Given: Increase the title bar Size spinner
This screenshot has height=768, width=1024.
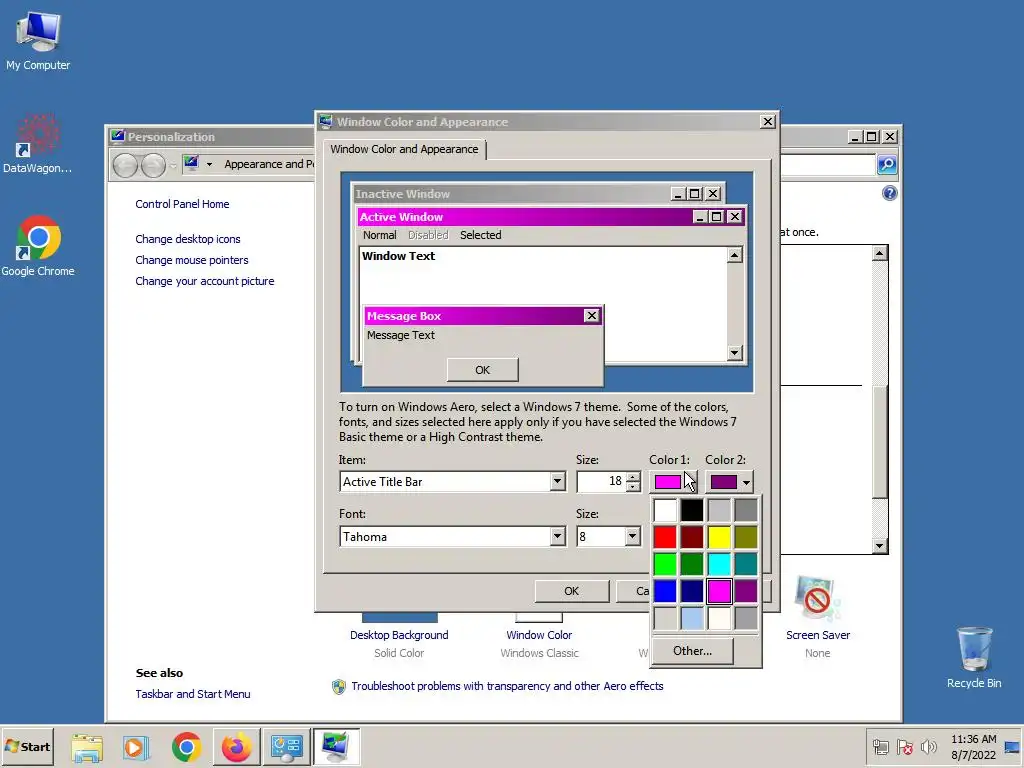Looking at the screenshot, I should [633, 477].
